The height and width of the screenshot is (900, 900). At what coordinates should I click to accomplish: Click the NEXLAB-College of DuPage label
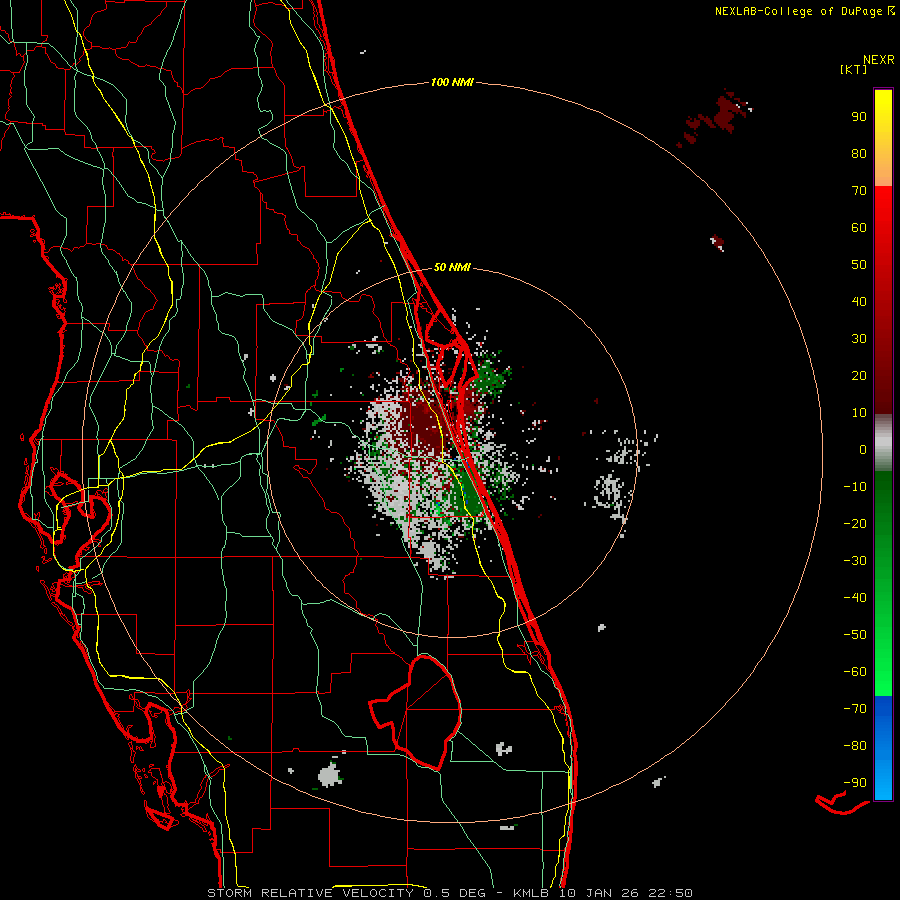[x=804, y=11]
